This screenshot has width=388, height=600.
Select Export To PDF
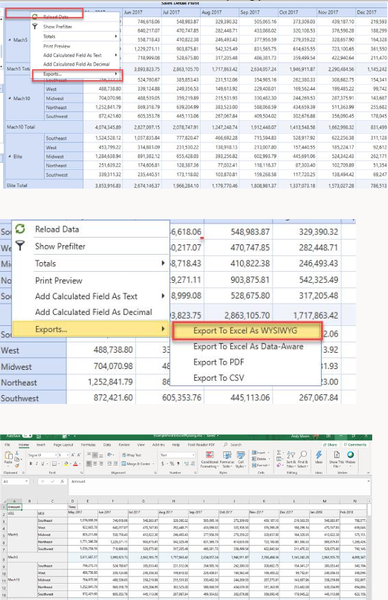(x=218, y=362)
